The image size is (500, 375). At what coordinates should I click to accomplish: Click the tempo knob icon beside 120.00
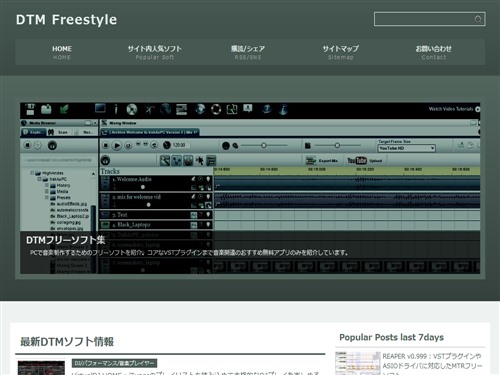click(167, 145)
